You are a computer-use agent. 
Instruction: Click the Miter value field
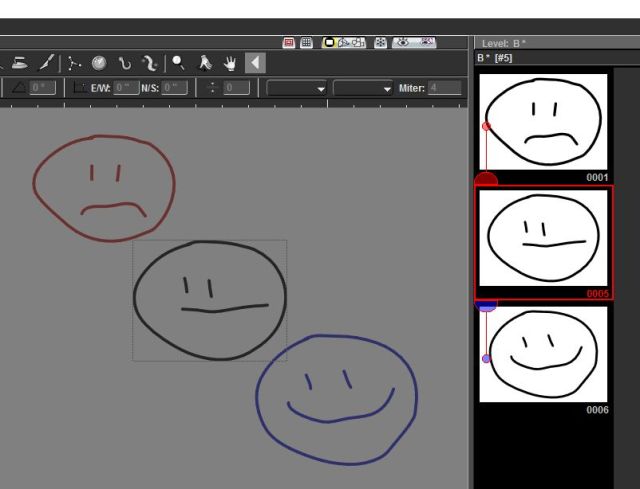point(445,88)
